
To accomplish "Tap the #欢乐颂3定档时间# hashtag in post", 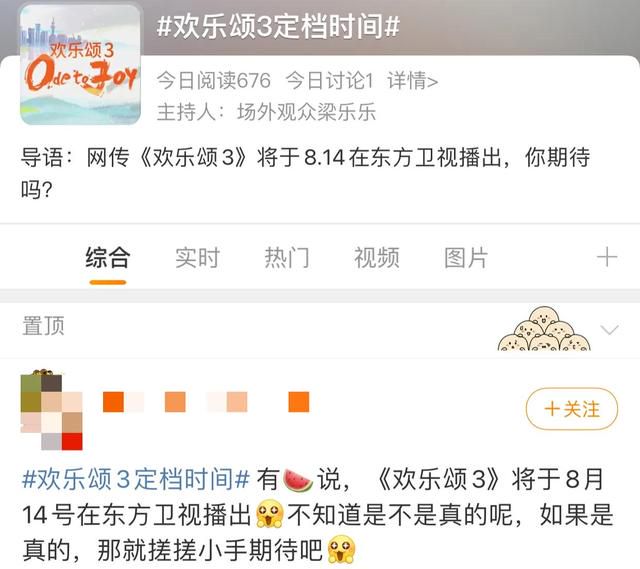I will click(x=136, y=479).
